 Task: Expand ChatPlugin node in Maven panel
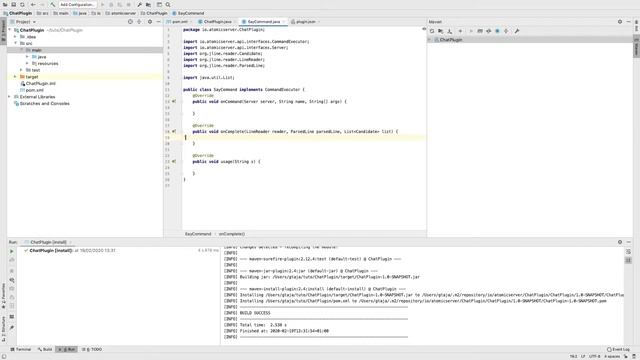[x=429, y=40]
